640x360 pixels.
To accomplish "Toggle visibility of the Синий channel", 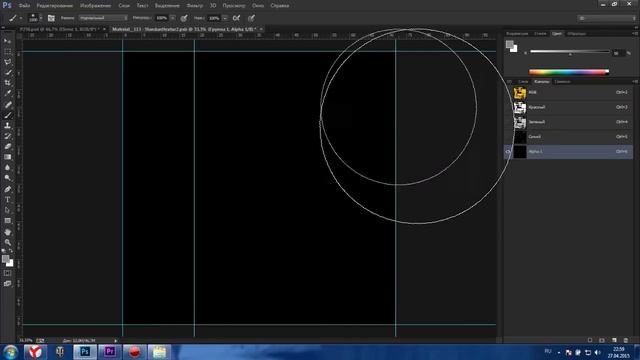I will click(x=509, y=137).
